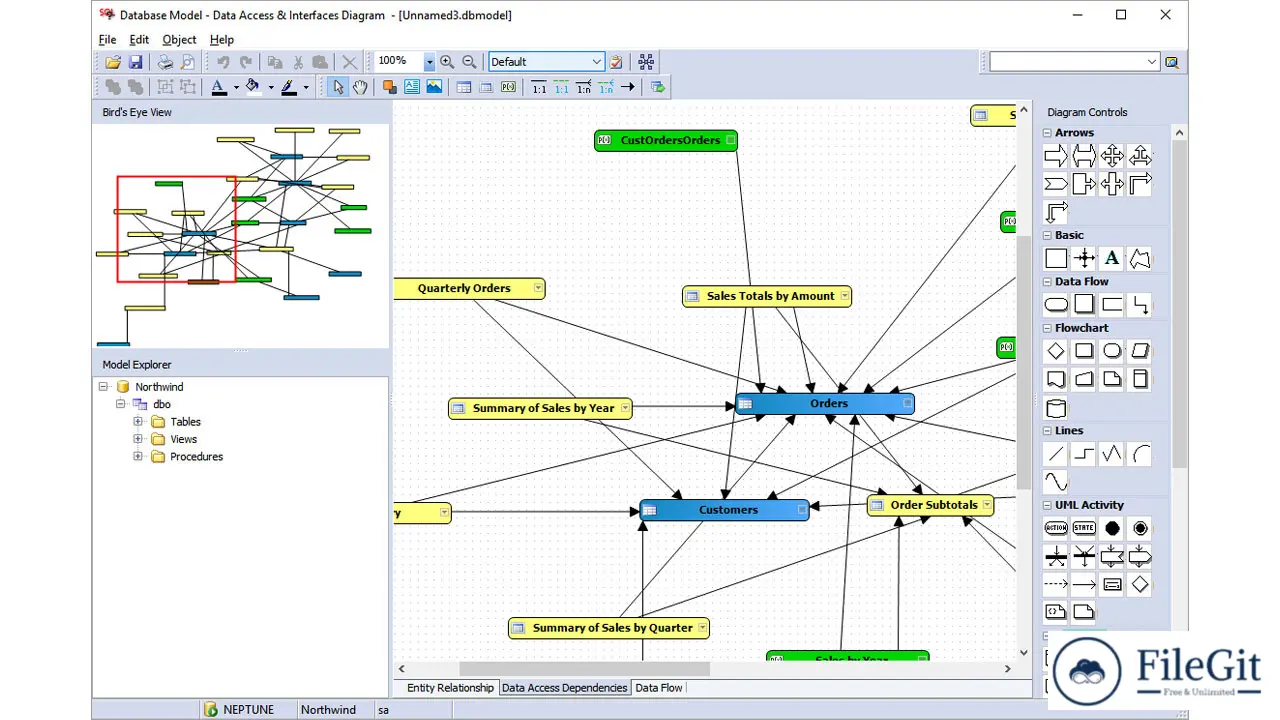Select the pointer arrow tool

coord(338,87)
